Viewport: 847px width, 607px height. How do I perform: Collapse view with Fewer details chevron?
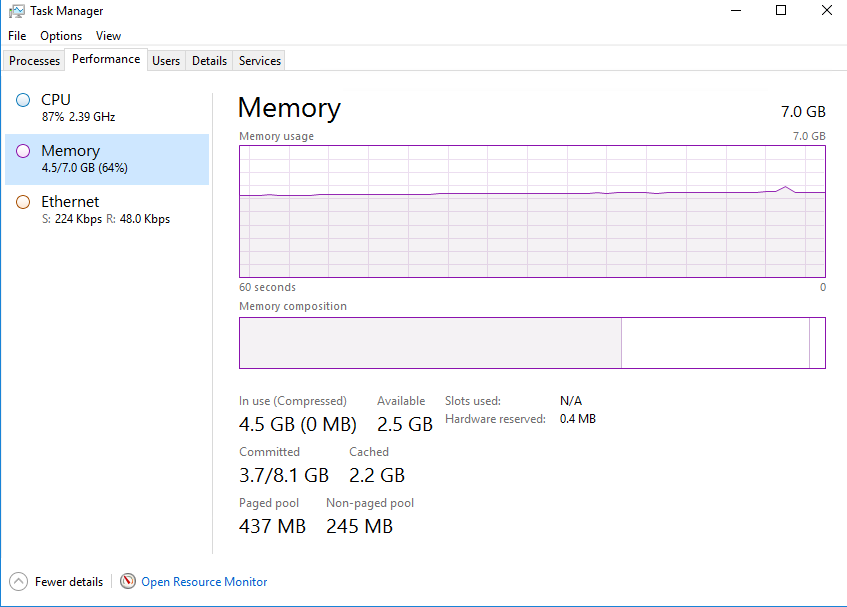pos(18,581)
